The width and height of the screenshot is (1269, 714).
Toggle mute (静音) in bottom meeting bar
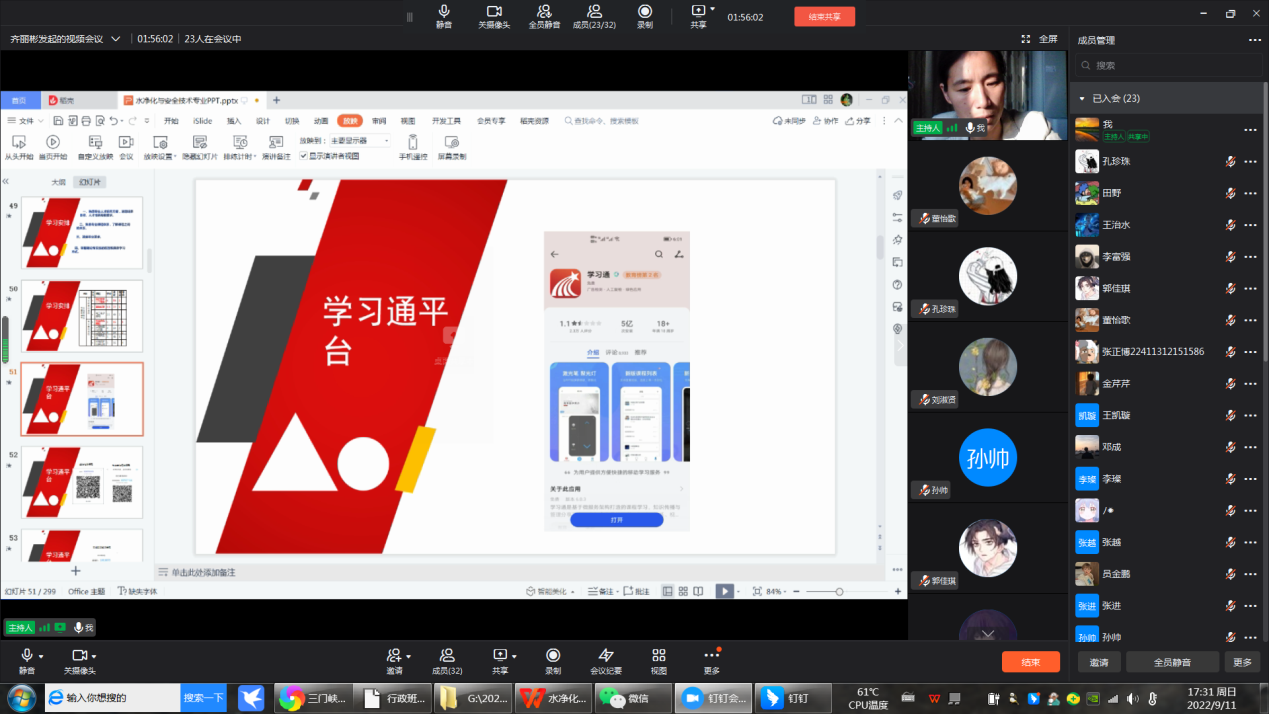[27, 661]
